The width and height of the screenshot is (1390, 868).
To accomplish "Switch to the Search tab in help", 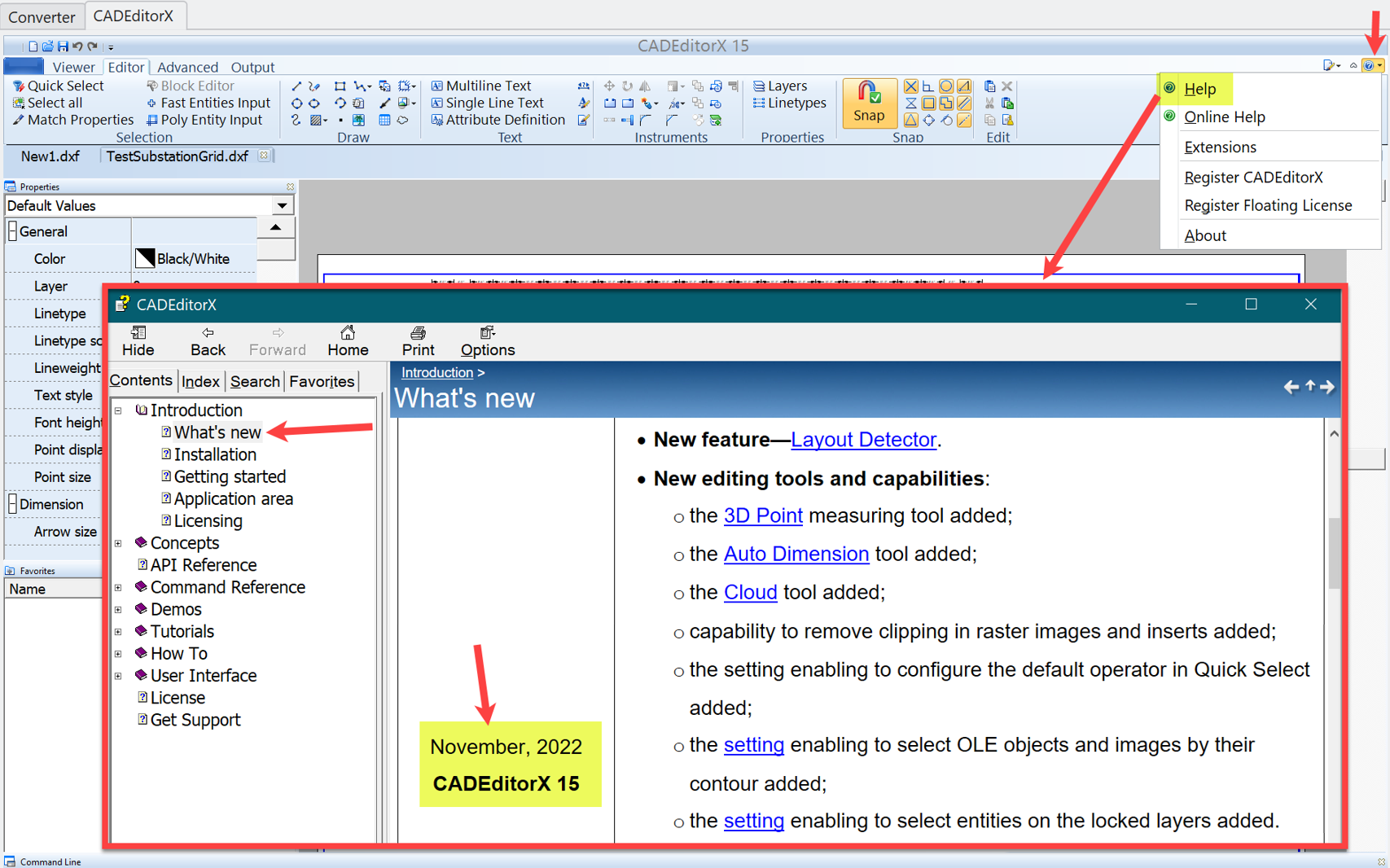I will [254, 381].
